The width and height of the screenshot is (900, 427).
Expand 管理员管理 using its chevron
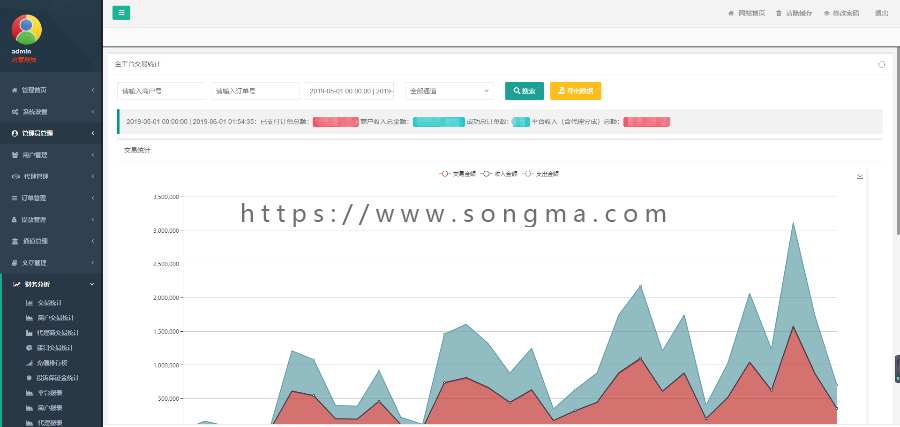(x=92, y=133)
